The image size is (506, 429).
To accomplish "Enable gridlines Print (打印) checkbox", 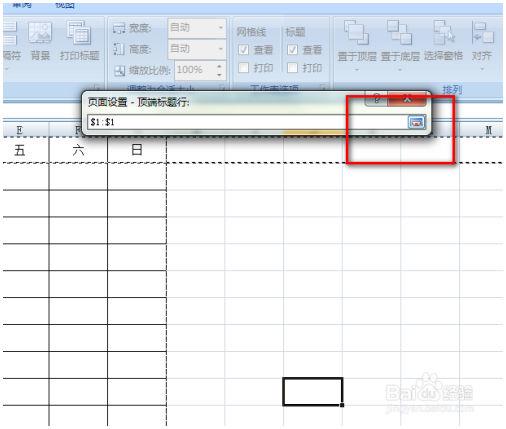I will [243, 68].
